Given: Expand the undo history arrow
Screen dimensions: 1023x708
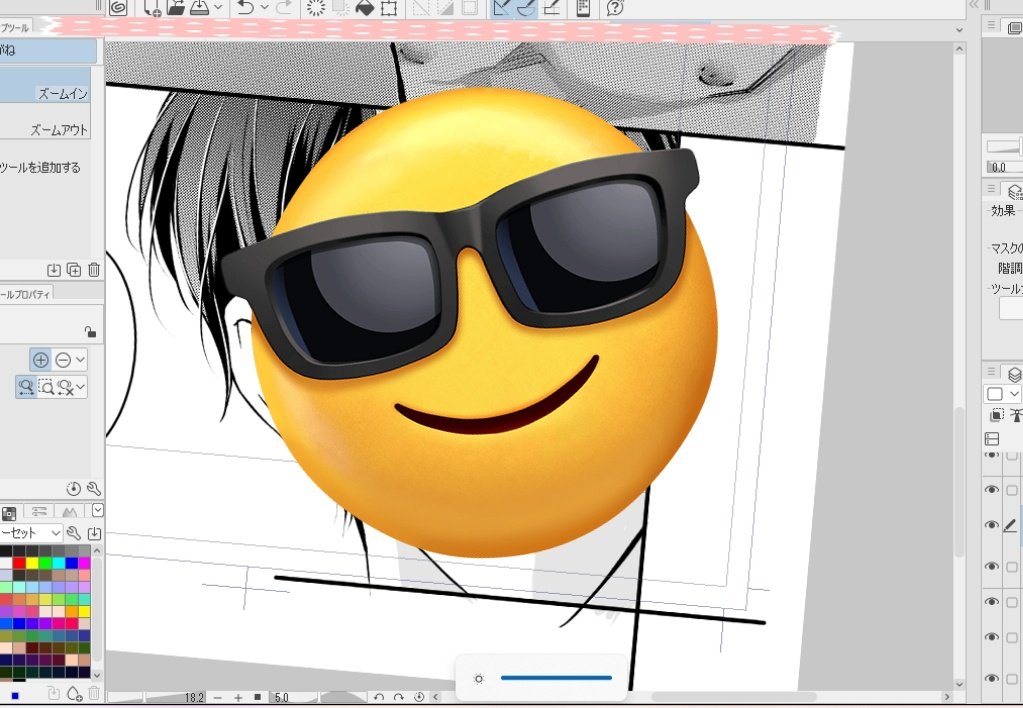Looking at the screenshot, I should click(x=264, y=7).
